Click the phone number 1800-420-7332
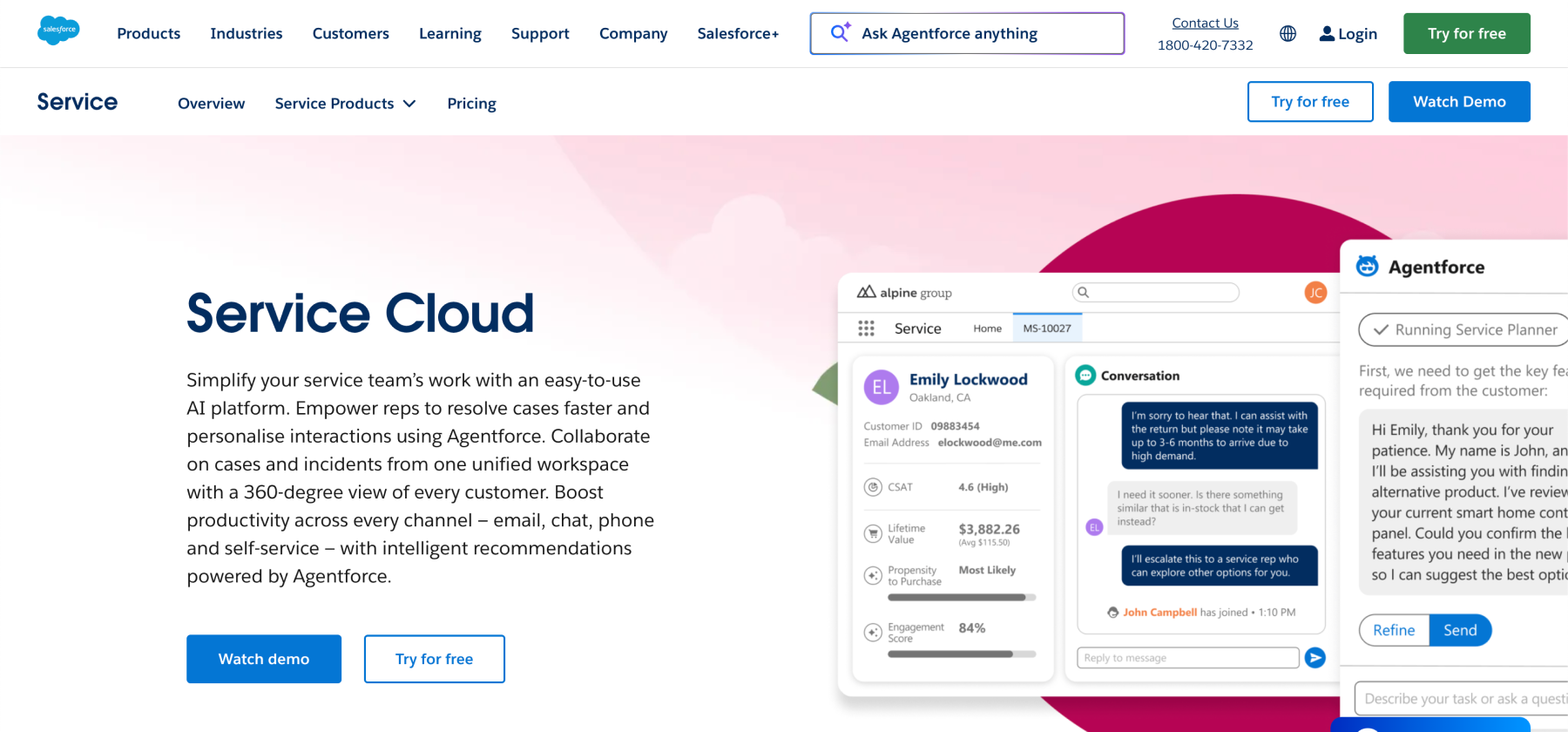This screenshot has height=732, width=1568. click(x=1205, y=45)
